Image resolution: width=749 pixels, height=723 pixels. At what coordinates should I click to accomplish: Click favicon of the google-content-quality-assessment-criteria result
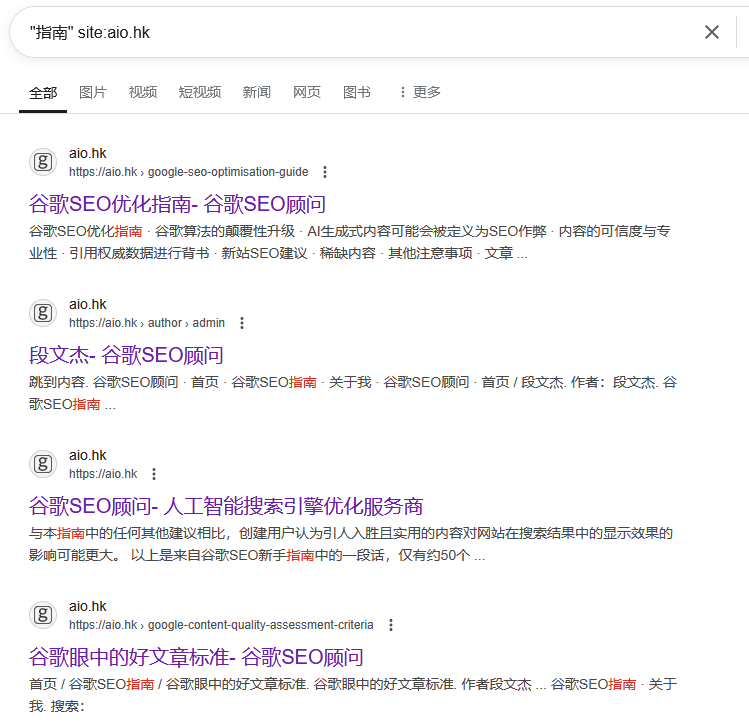tap(43, 615)
